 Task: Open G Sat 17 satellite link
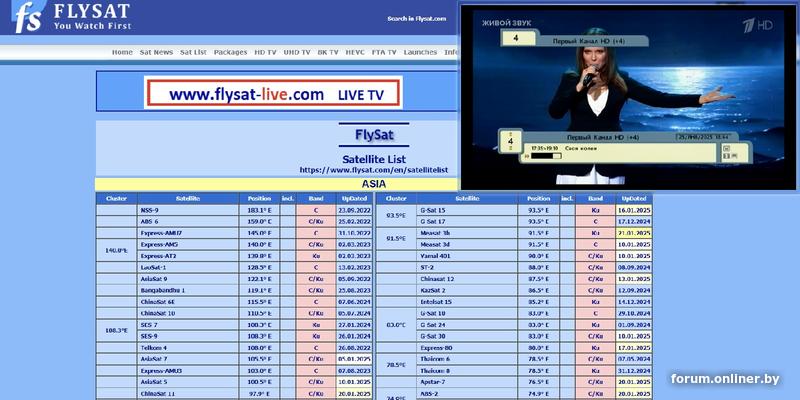click(433, 221)
